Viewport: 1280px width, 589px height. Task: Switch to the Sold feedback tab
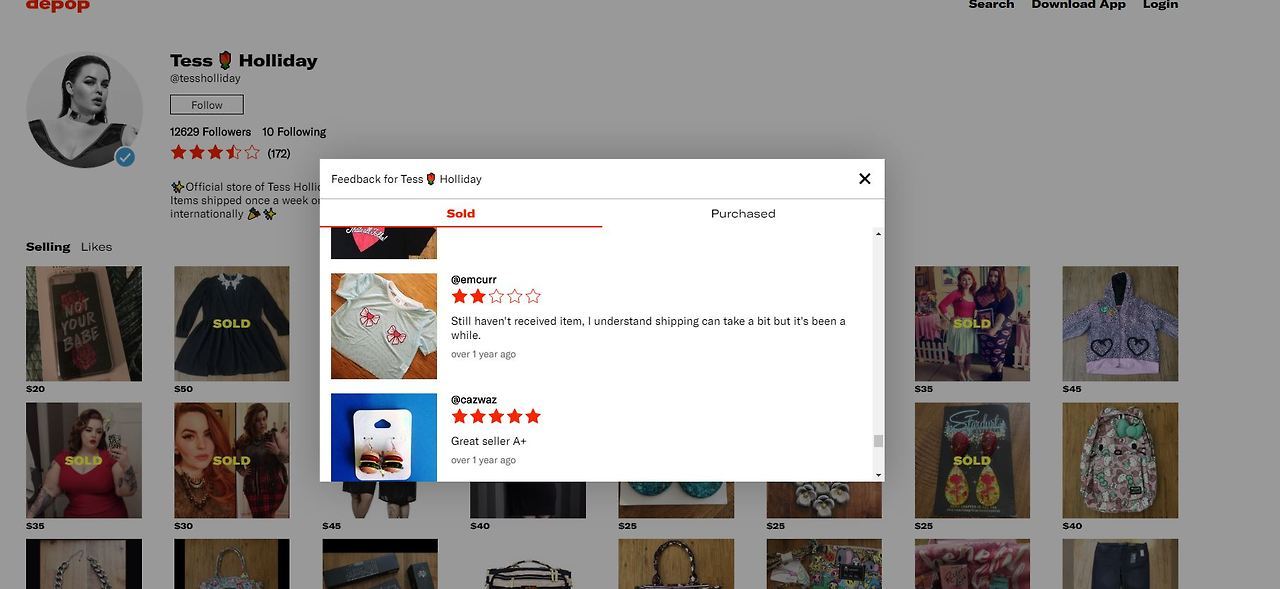461,213
